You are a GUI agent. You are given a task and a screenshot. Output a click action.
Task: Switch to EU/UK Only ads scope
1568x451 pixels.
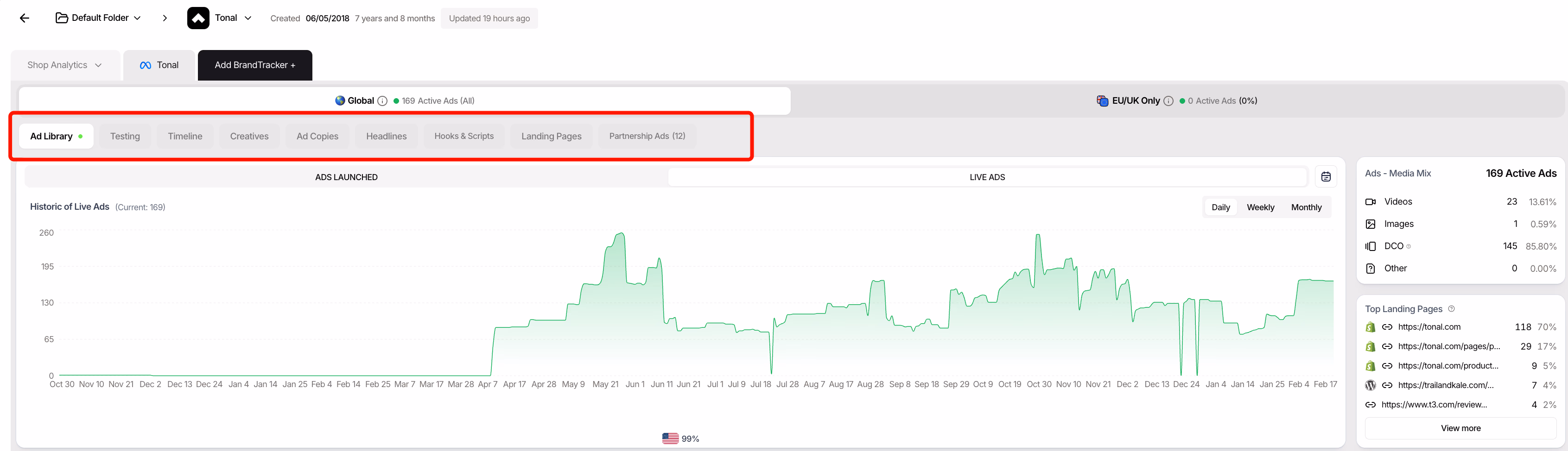tap(1177, 101)
